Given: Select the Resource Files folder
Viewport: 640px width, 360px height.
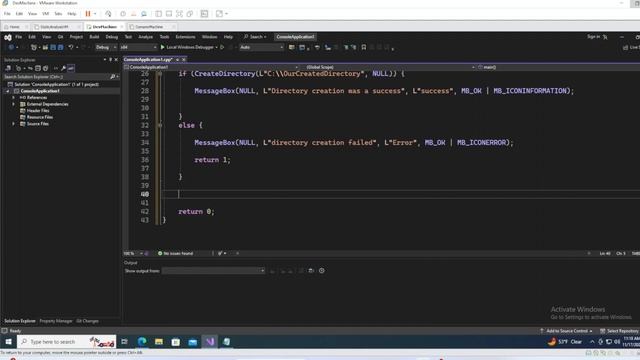Looking at the screenshot, I should (40, 117).
